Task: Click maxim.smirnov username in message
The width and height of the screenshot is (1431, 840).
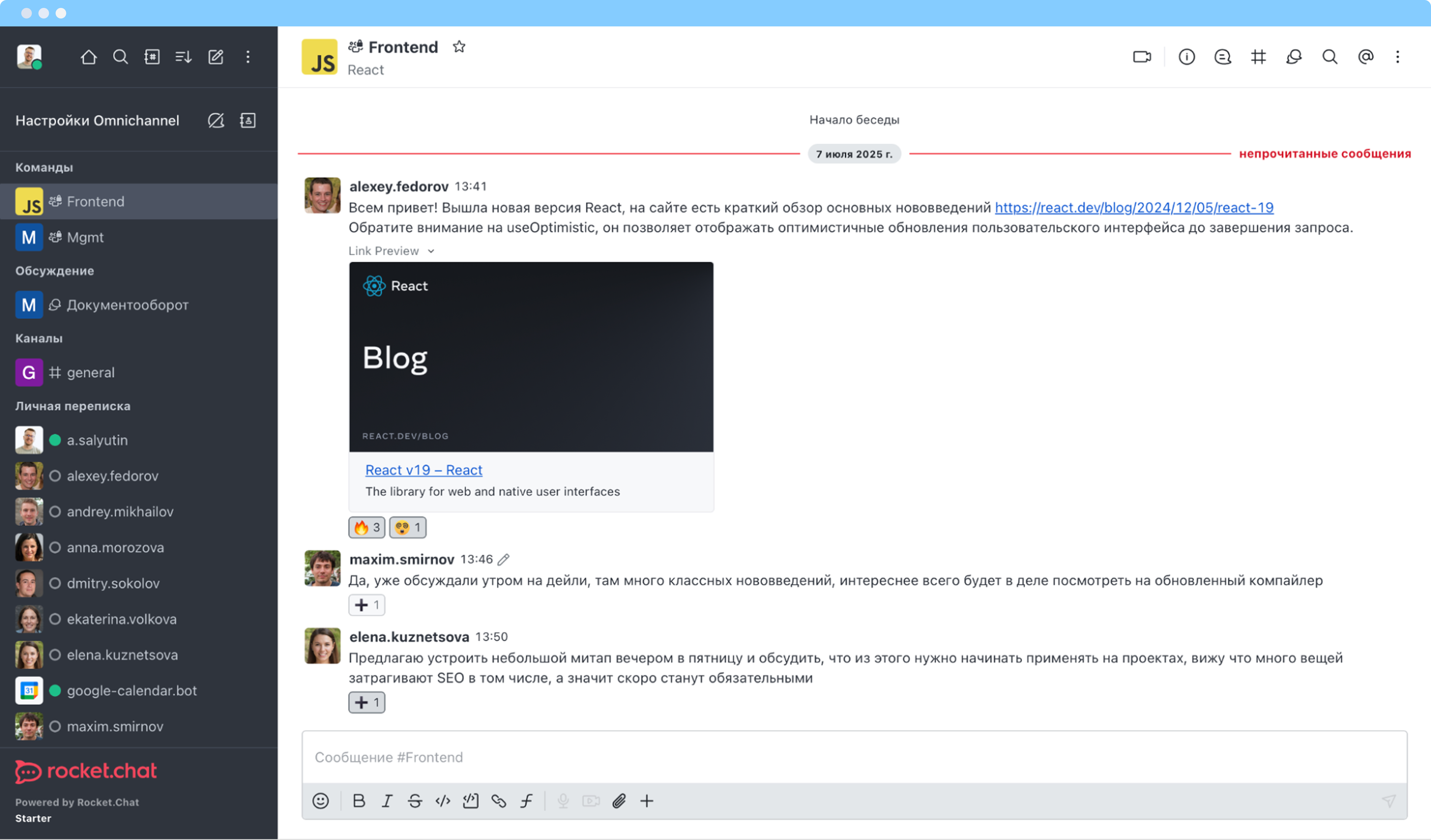Action: tap(401, 560)
